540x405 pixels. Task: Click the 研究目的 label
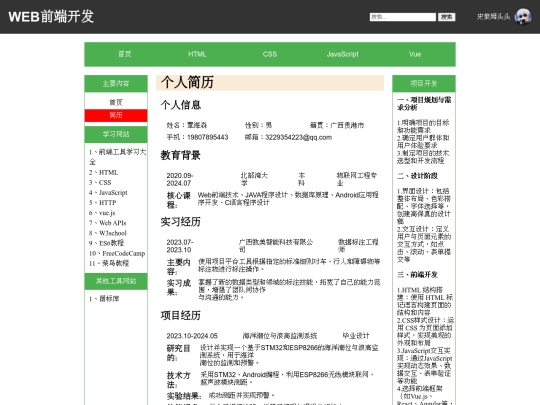(178, 353)
